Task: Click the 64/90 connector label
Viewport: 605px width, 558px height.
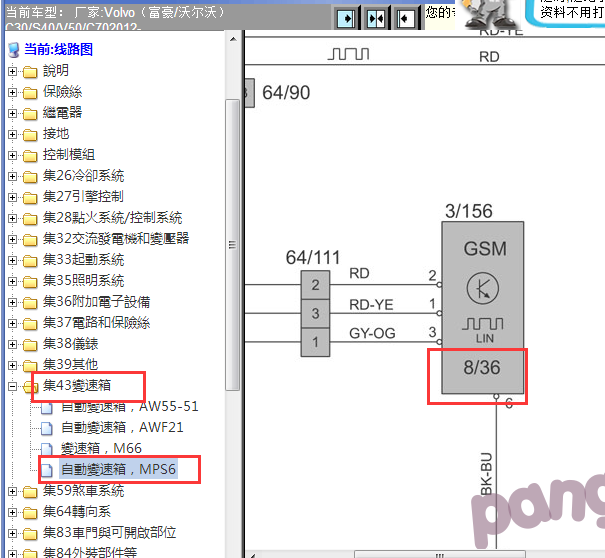Action: [286, 93]
